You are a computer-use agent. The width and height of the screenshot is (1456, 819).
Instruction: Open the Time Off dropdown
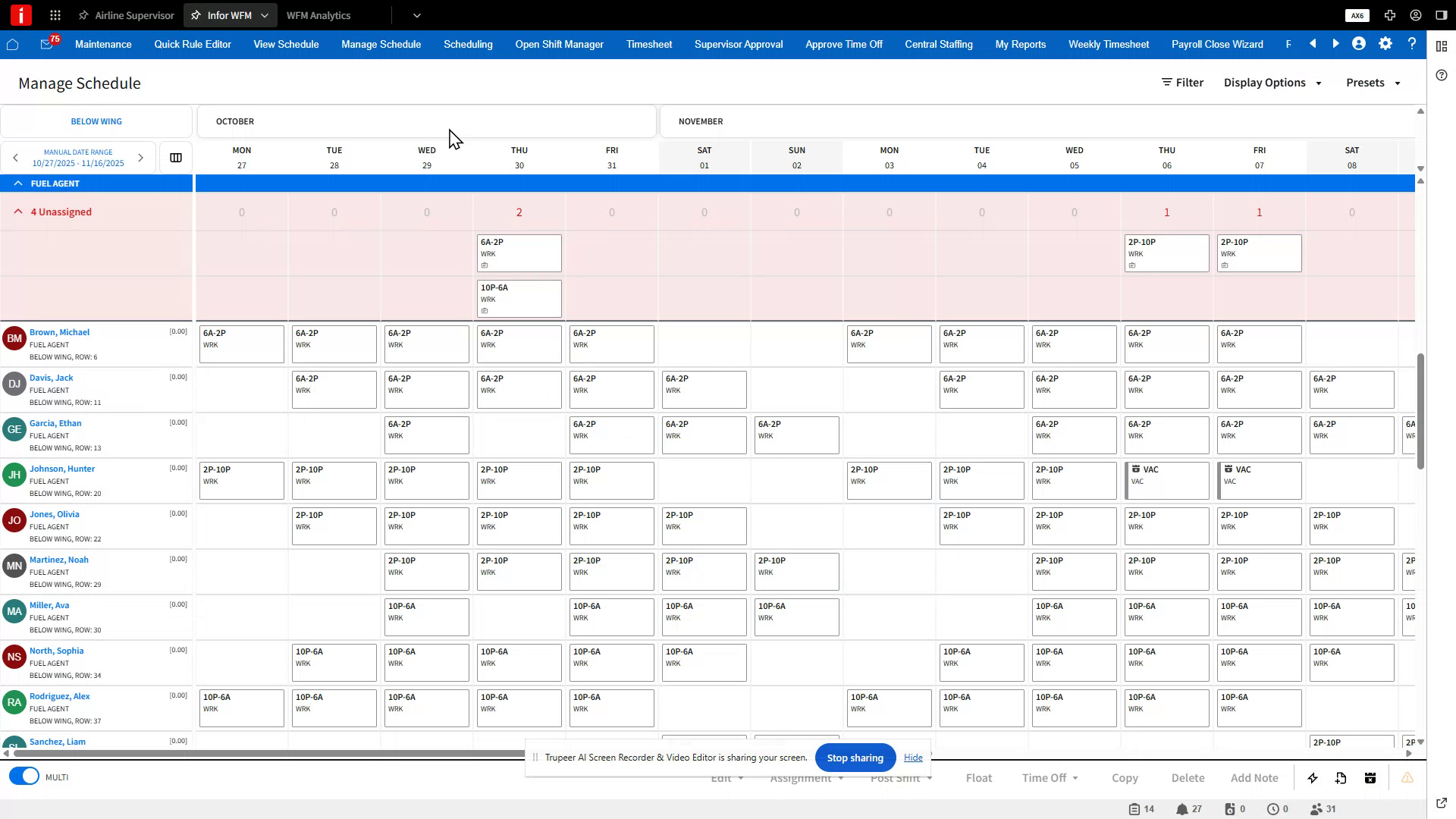(1050, 777)
